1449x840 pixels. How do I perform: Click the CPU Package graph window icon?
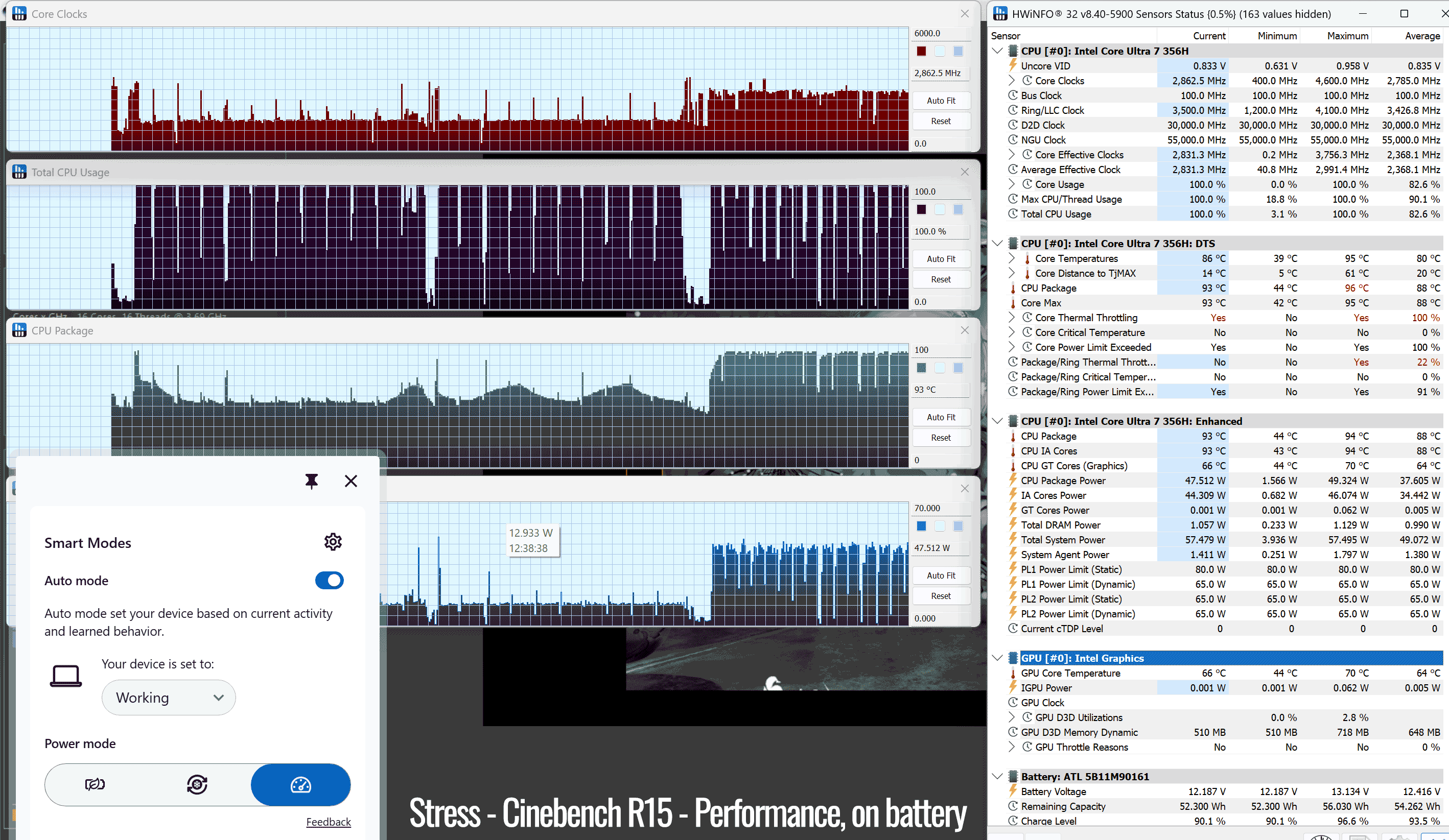pos(19,330)
